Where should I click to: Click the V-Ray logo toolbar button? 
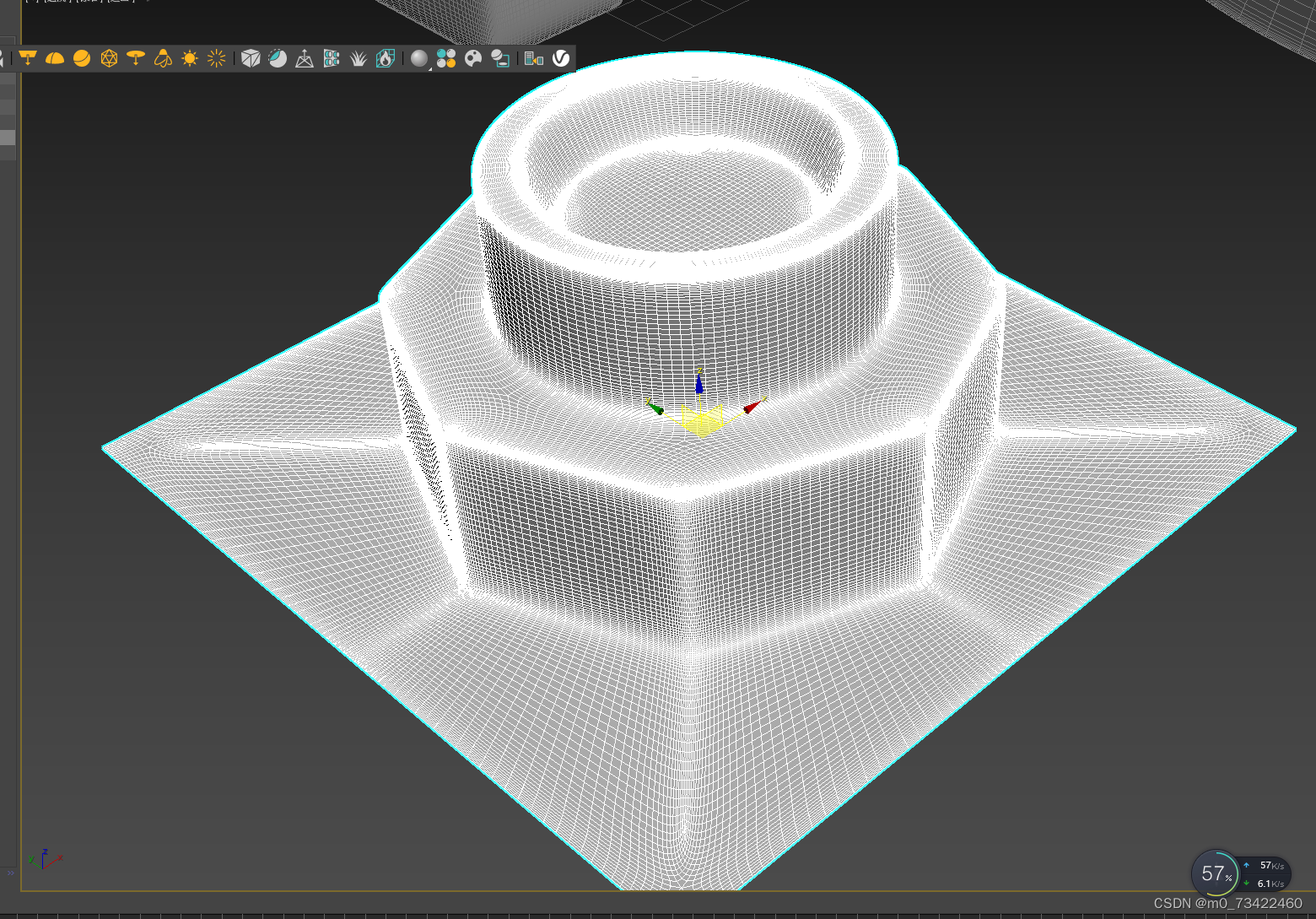[559, 57]
